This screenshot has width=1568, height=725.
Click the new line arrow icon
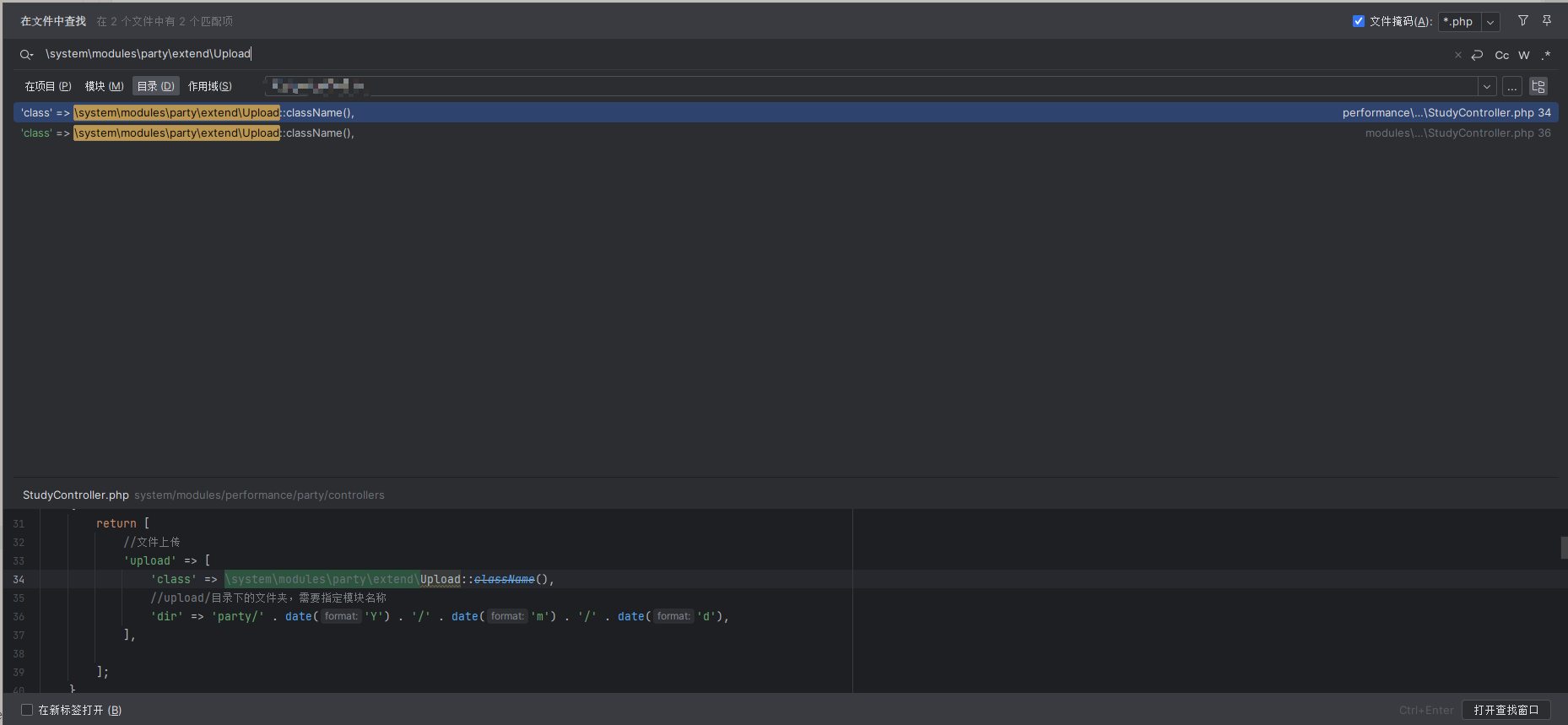(x=1477, y=55)
